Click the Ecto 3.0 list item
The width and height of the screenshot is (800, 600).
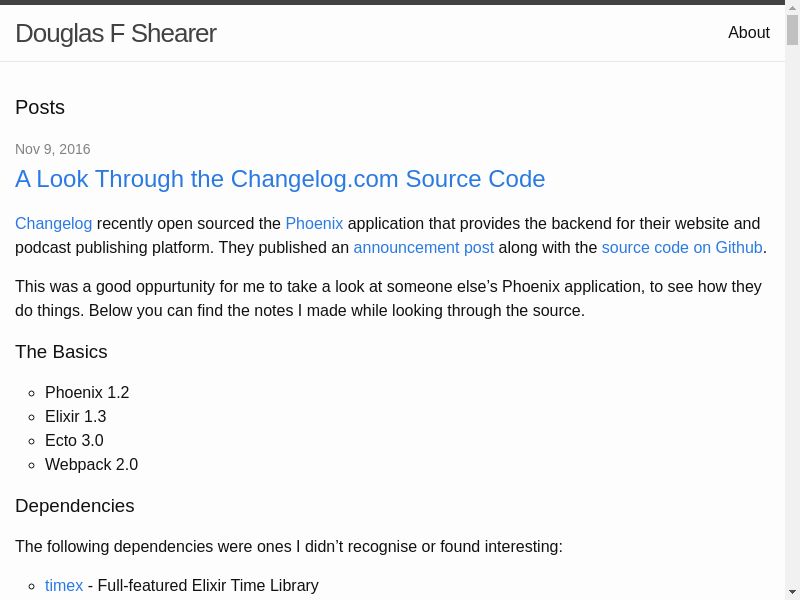coord(74,441)
